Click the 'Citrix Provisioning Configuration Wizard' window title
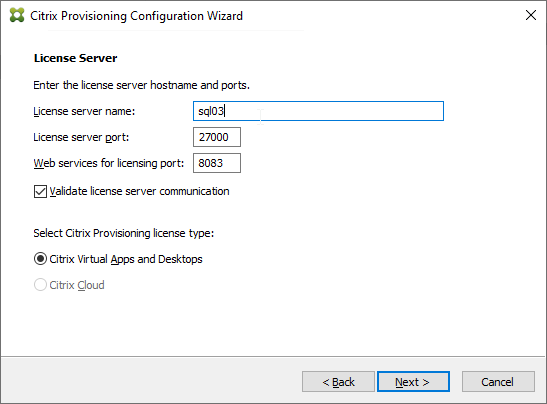 pyautogui.click(x=136, y=16)
